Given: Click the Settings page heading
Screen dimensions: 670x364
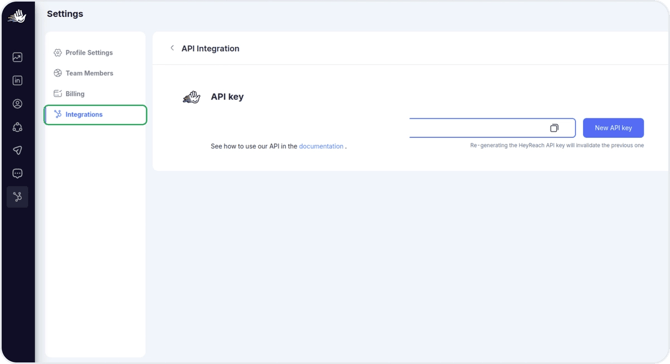Looking at the screenshot, I should [x=65, y=14].
